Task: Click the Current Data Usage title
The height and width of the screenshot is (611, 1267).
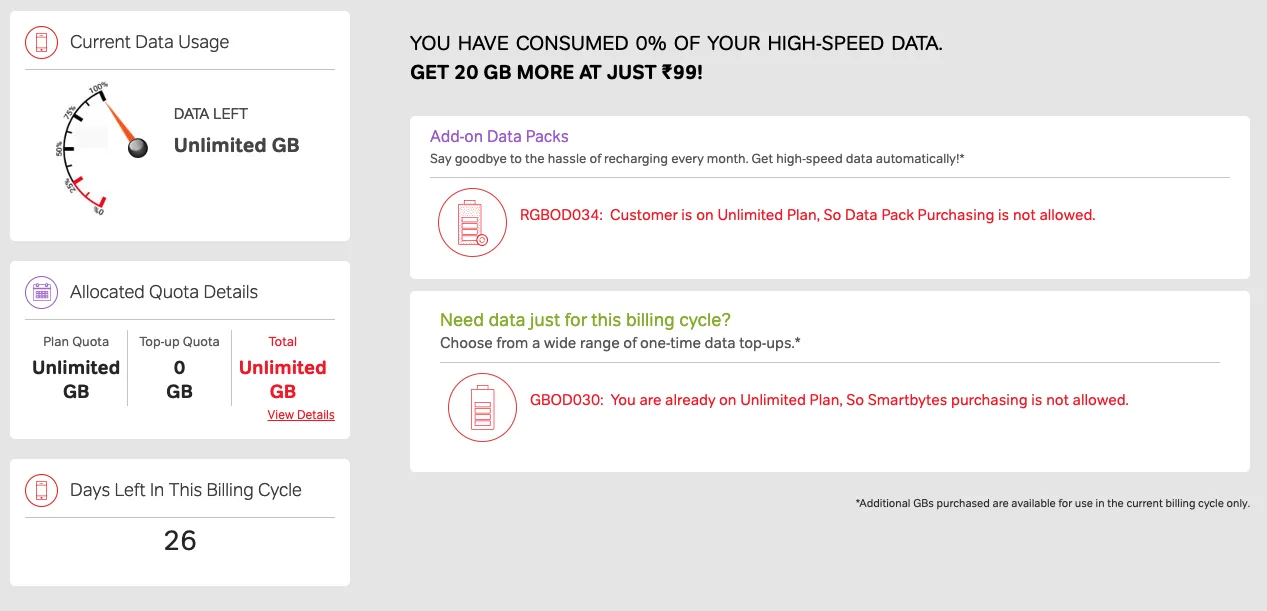Action: (149, 42)
